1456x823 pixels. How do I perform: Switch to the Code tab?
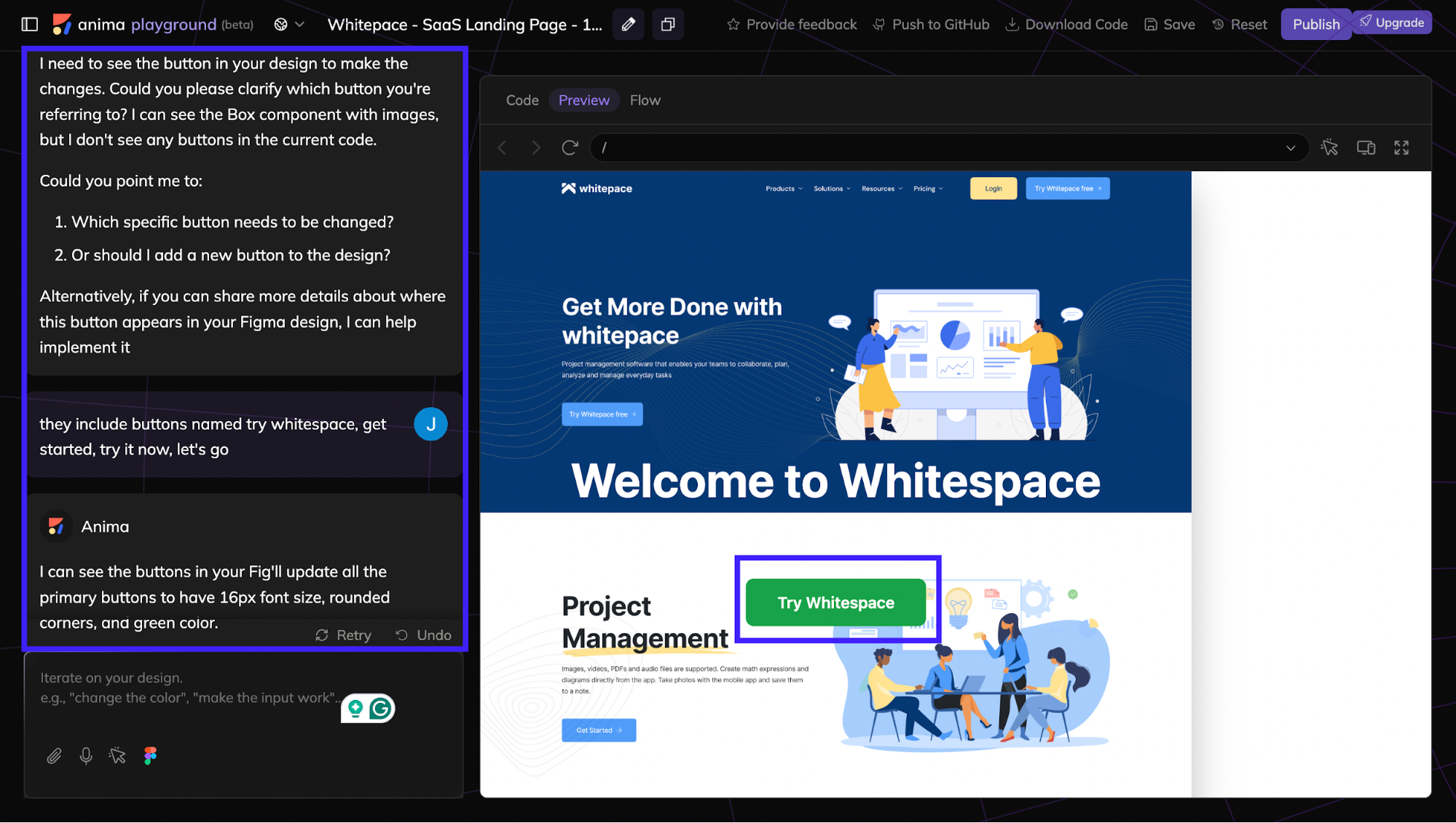pos(522,101)
